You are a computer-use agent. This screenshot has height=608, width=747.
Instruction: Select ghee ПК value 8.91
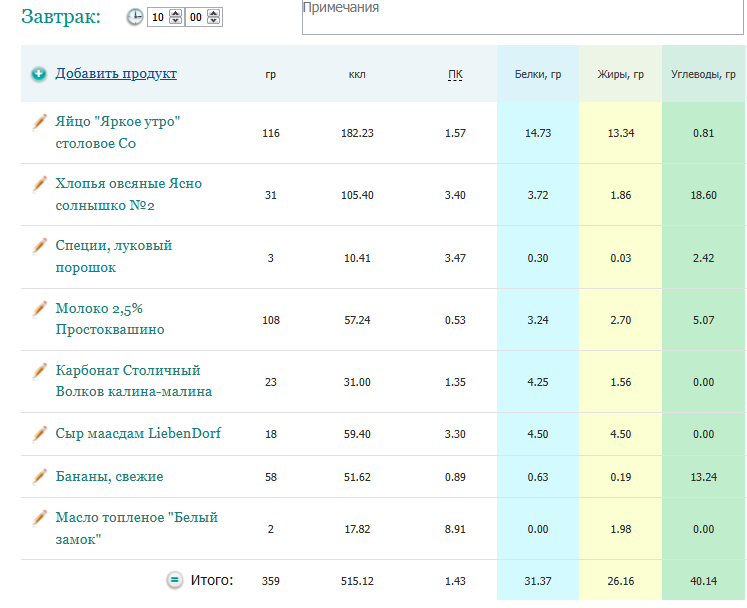pos(455,529)
